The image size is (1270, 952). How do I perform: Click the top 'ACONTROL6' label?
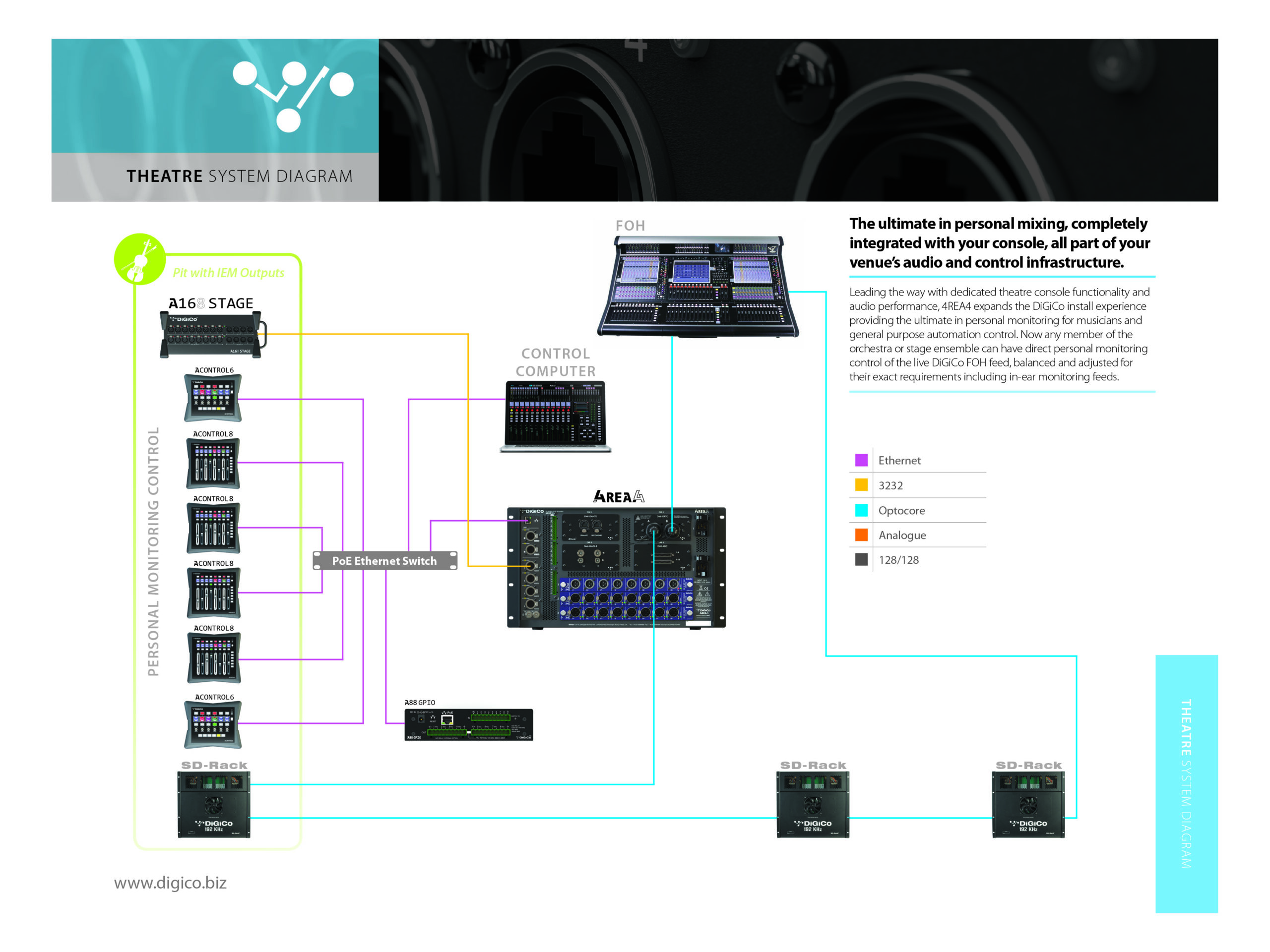pyautogui.click(x=214, y=370)
